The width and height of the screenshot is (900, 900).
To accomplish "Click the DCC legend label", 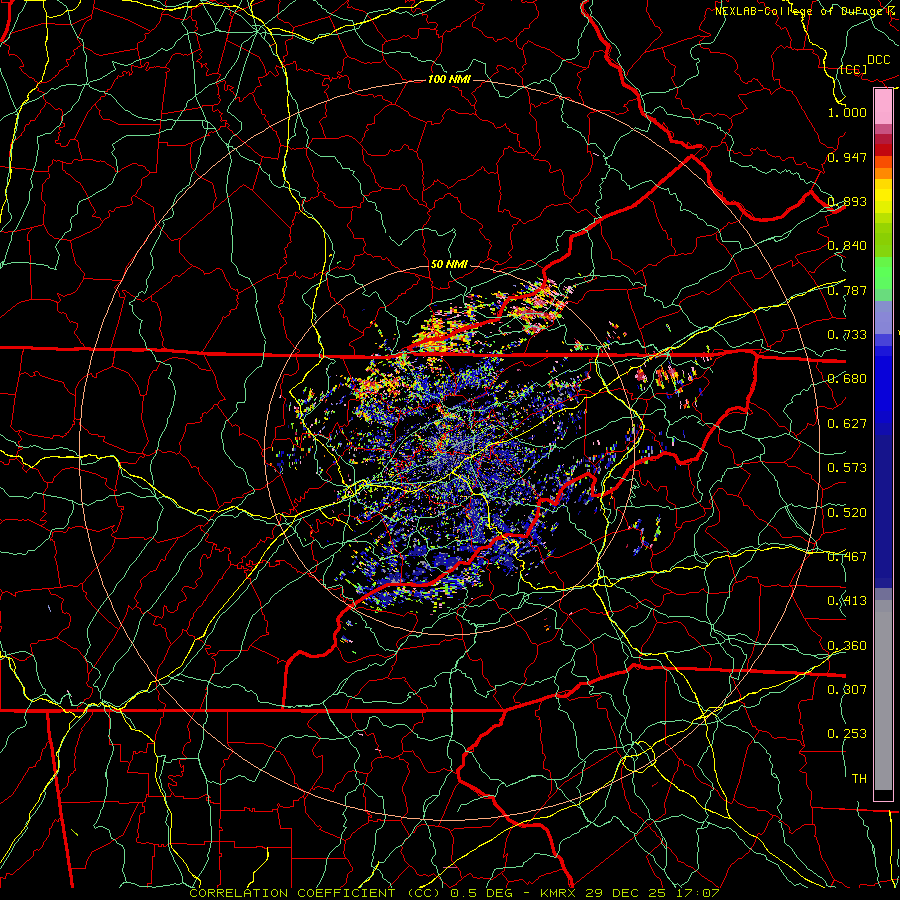I will 879,60.
